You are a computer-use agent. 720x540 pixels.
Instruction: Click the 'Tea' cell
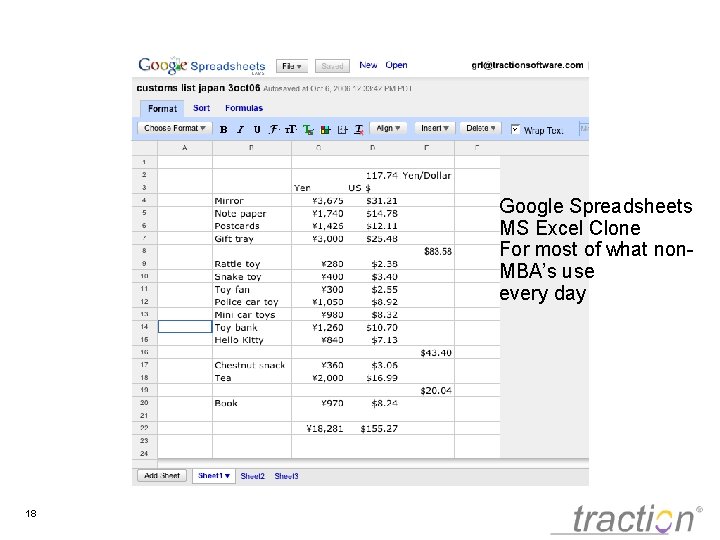(x=252, y=378)
